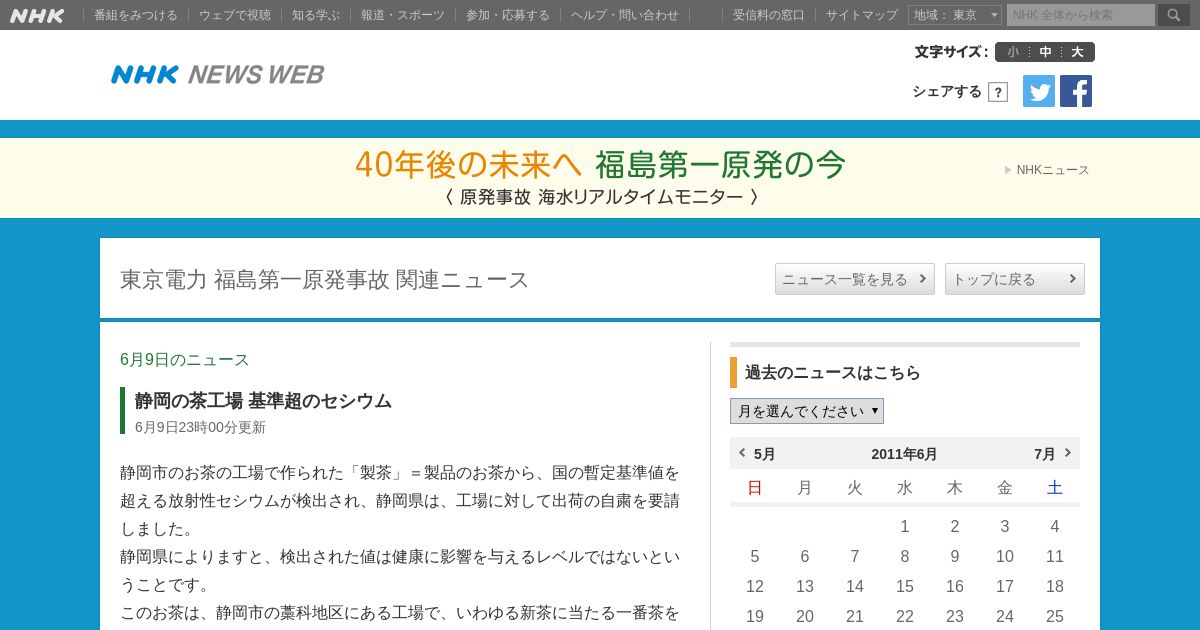
Task: Open 番組をみつける menu
Action: (x=136, y=15)
